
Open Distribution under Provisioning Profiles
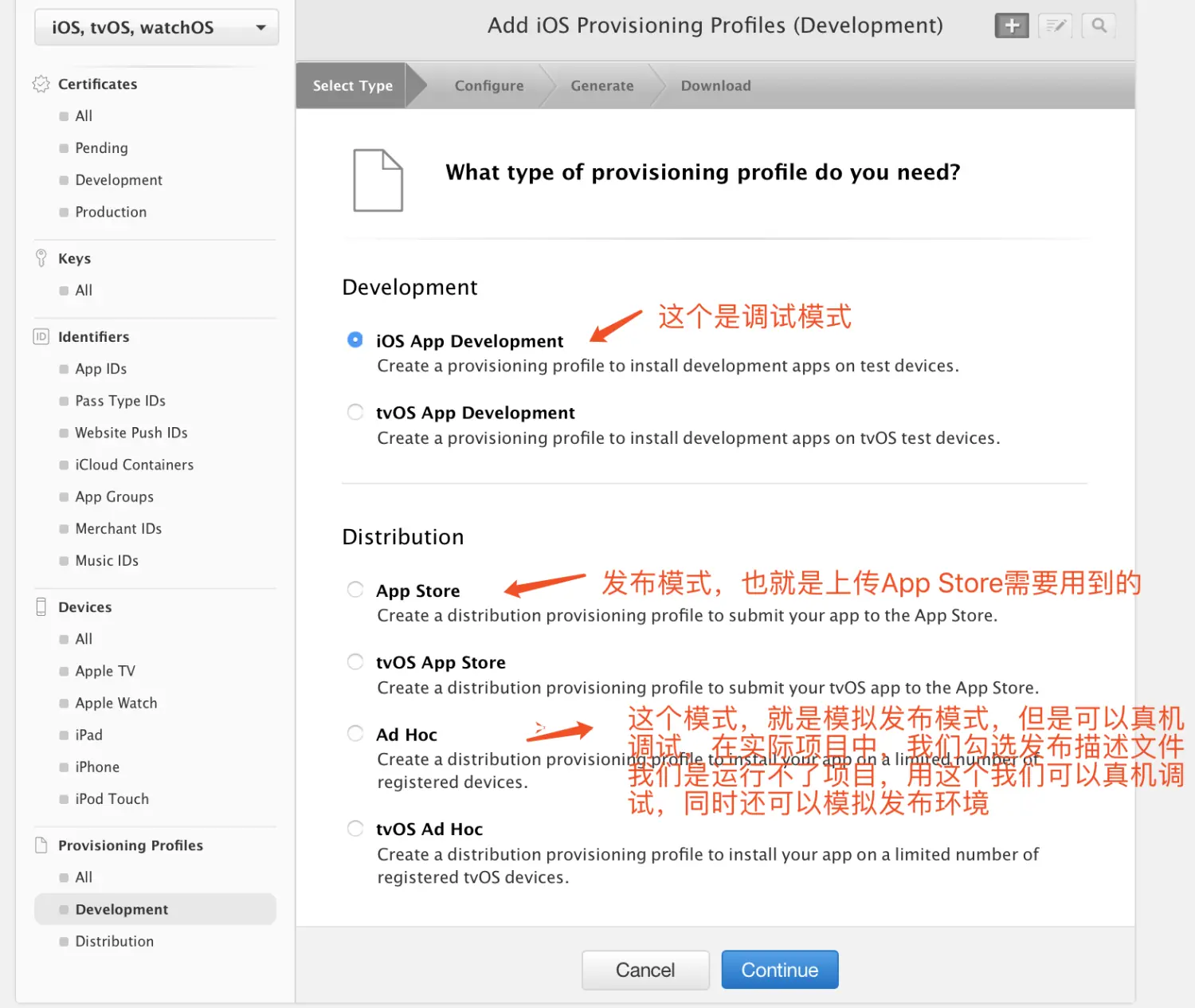coord(114,941)
